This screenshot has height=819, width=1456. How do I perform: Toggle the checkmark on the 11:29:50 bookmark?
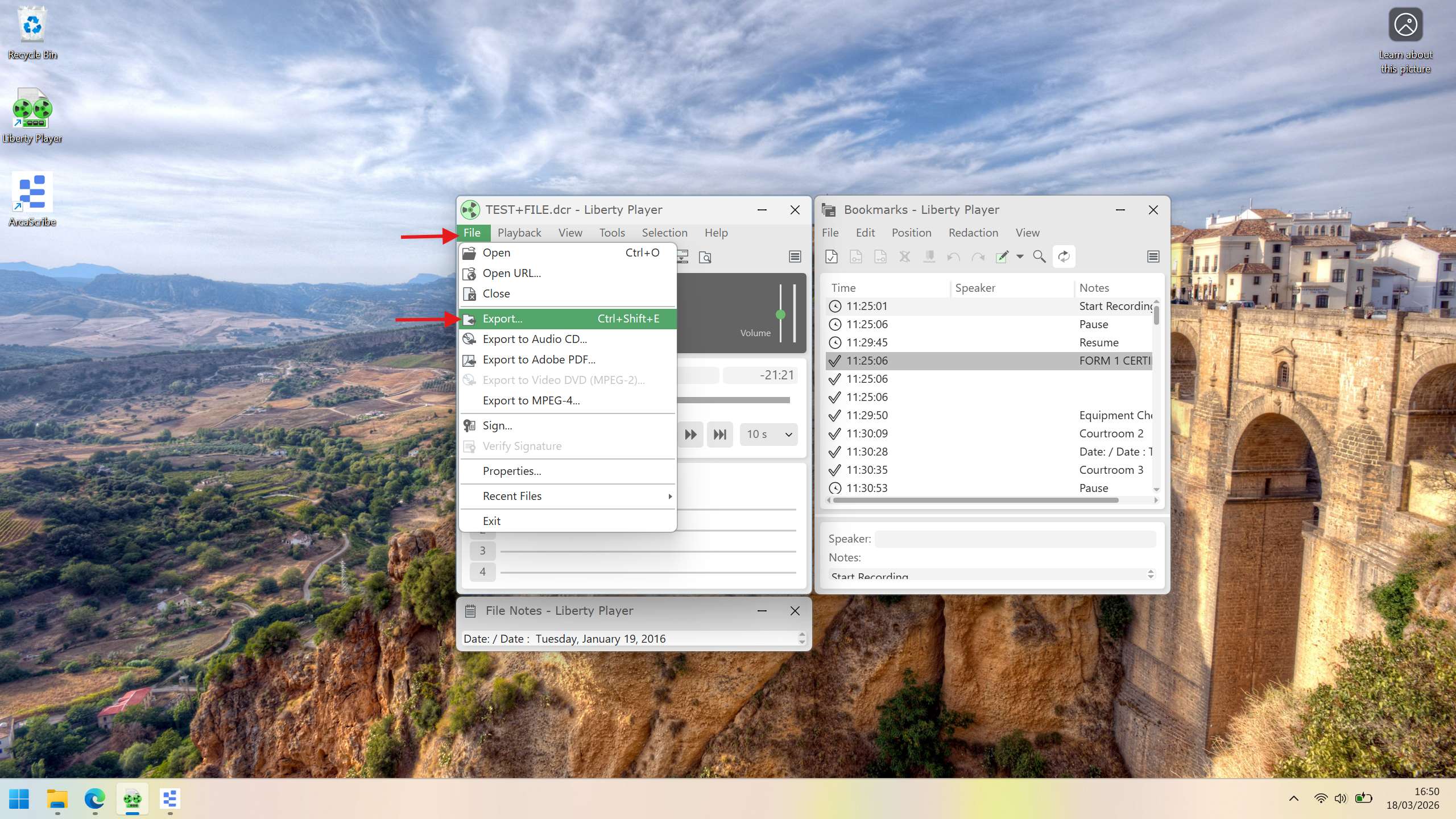tap(834, 415)
